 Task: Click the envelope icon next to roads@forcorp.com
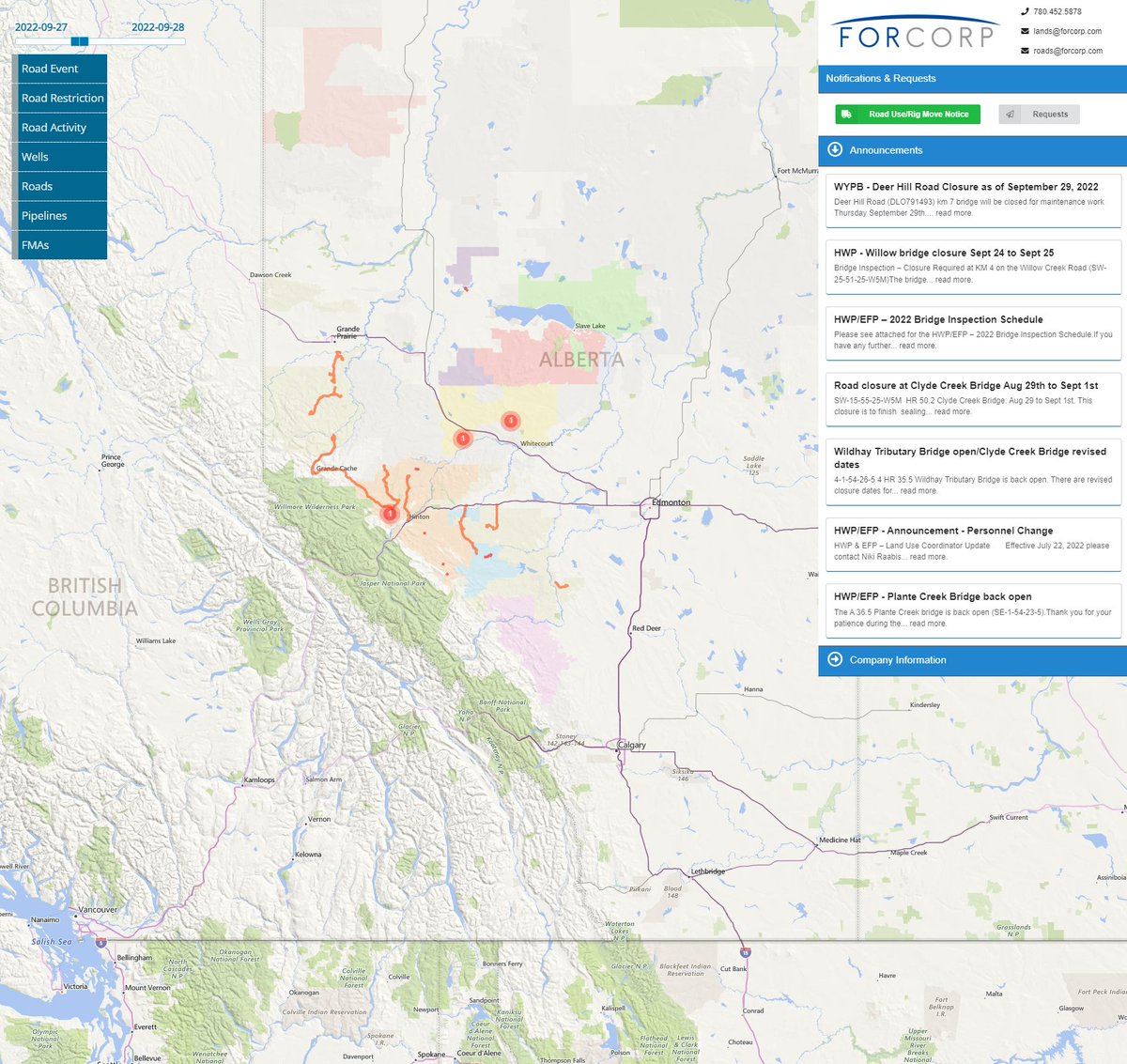click(1025, 51)
